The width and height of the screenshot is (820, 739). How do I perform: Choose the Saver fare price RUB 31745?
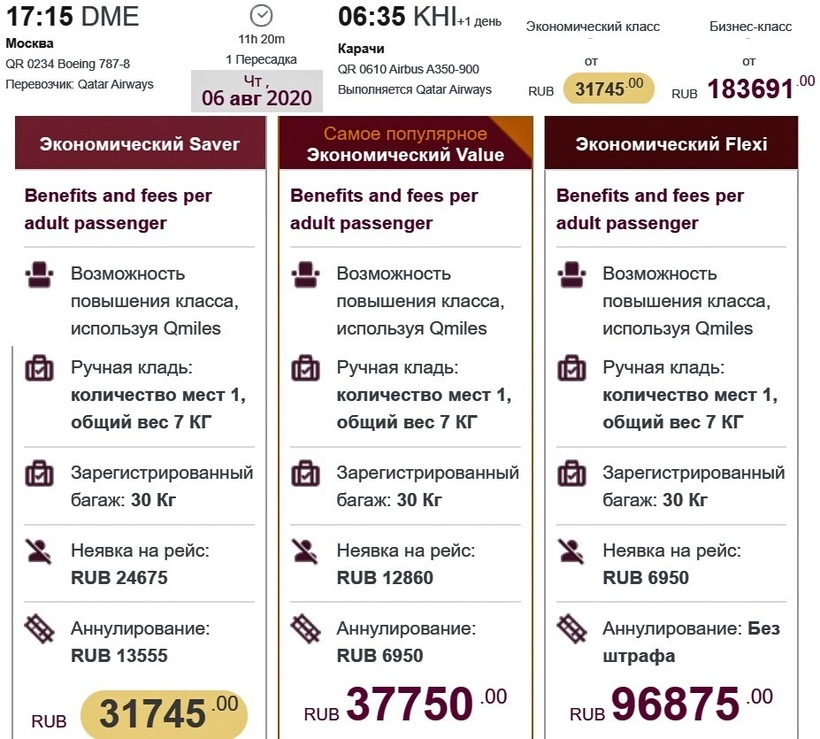(x=163, y=712)
